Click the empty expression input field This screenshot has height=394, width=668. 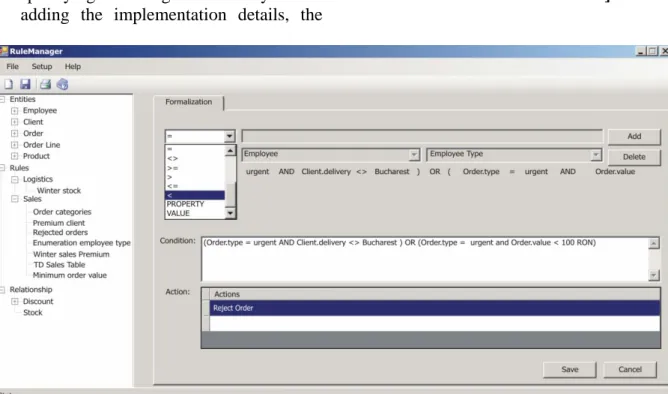[x=422, y=136]
